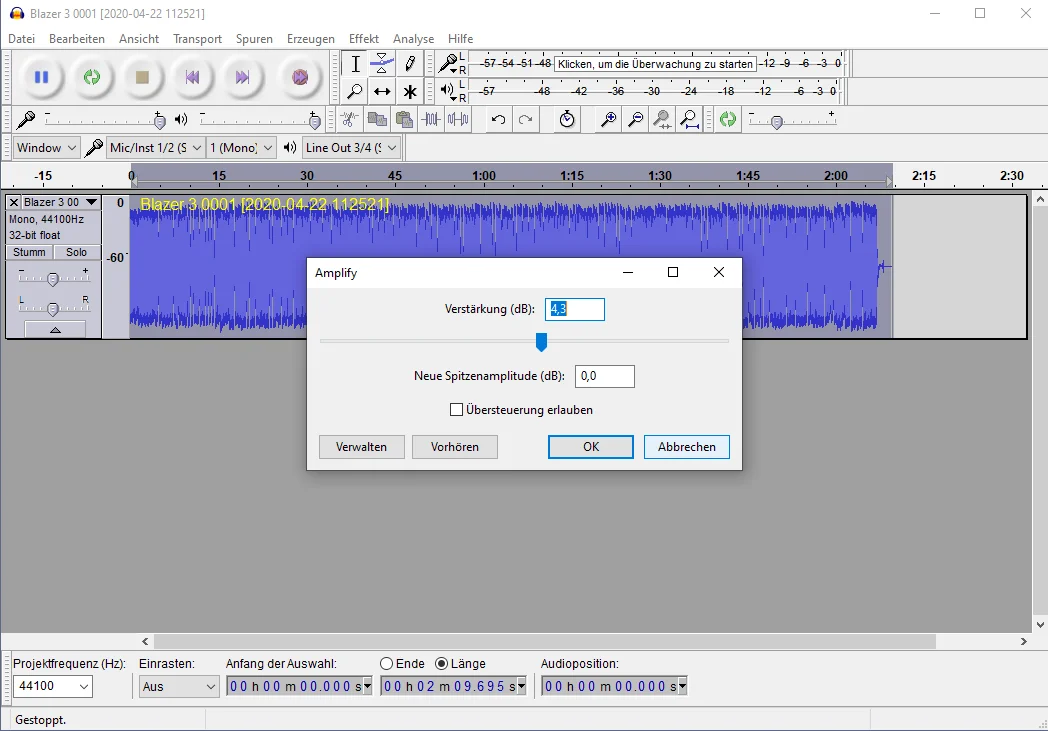Open the Einrasten Aus dropdown
Viewport: 1048px width, 731px height.
click(179, 687)
